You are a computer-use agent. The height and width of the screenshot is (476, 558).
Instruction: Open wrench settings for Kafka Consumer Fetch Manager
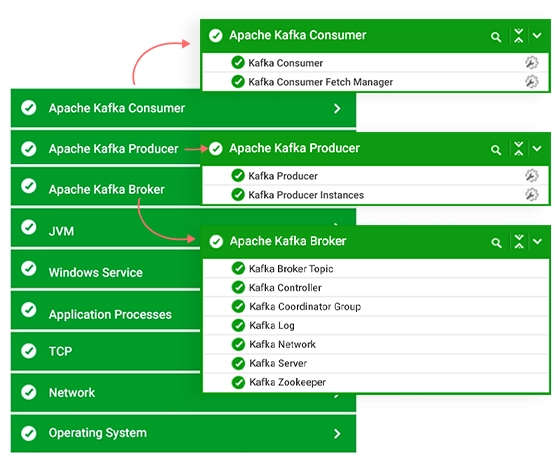(532, 81)
